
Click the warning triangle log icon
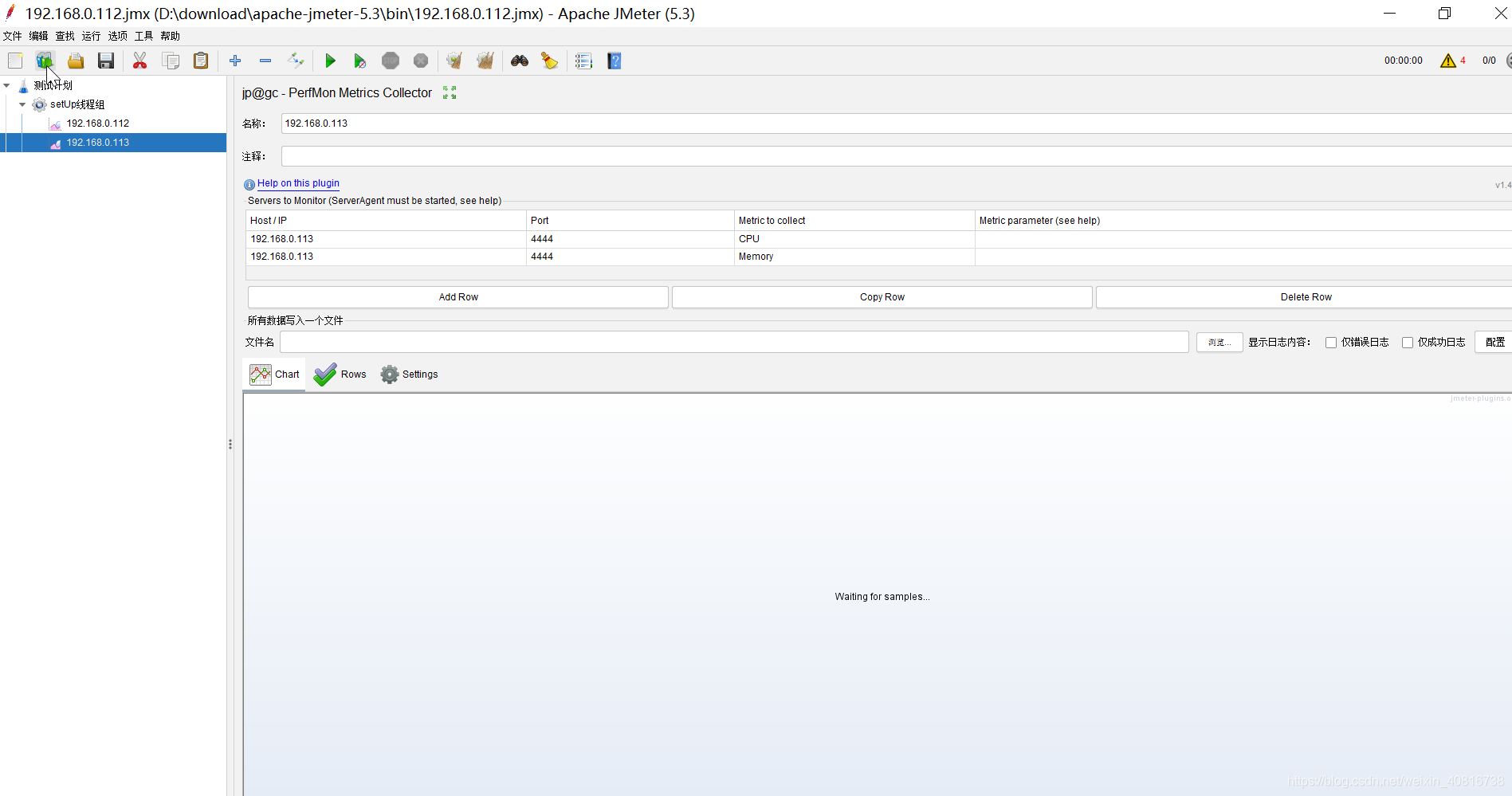(x=1448, y=61)
